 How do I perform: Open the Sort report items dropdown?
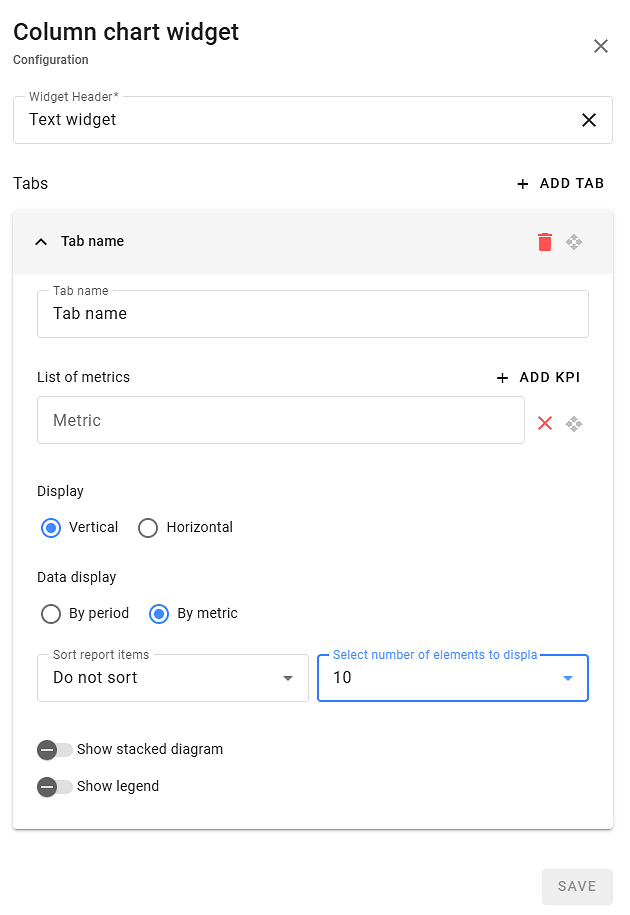click(x=172, y=678)
